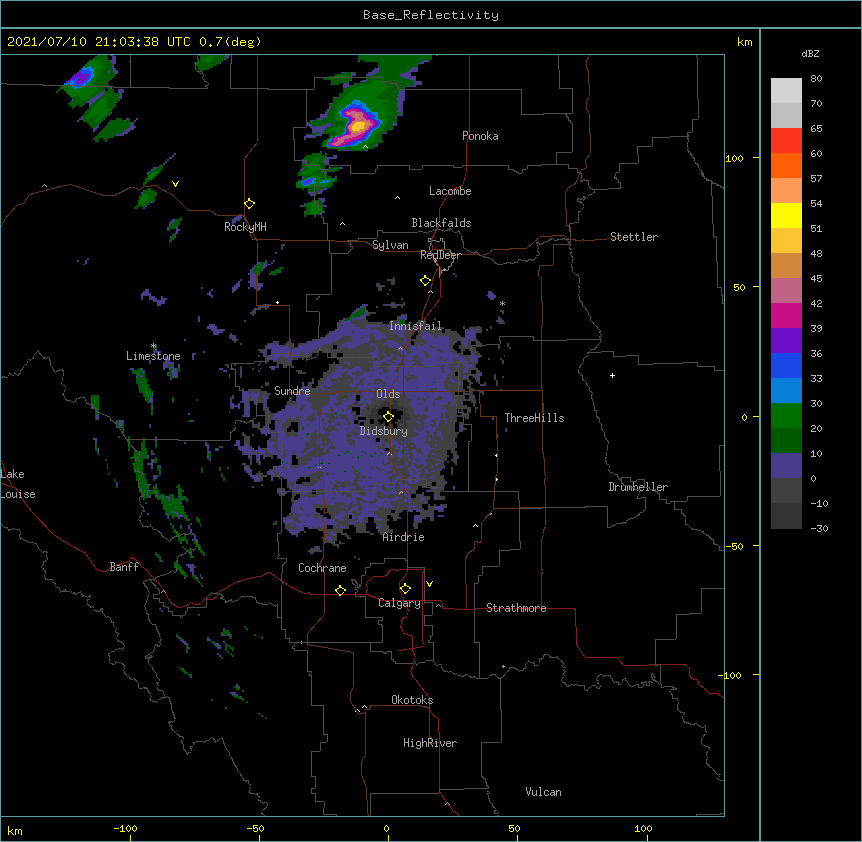Click the Drumheller label
The width and height of the screenshot is (862, 842).
(x=638, y=487)
